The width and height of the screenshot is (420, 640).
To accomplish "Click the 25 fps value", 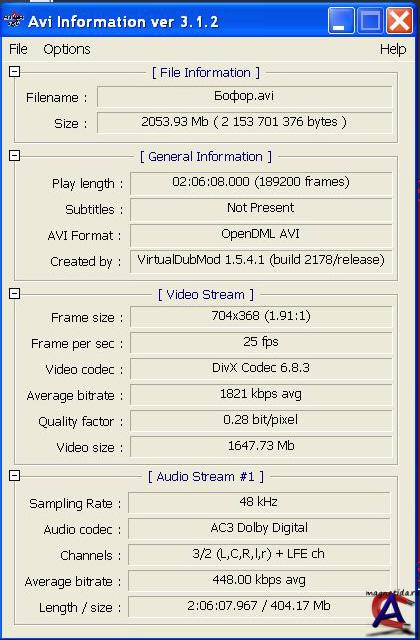I will click(x=261, y=342).
